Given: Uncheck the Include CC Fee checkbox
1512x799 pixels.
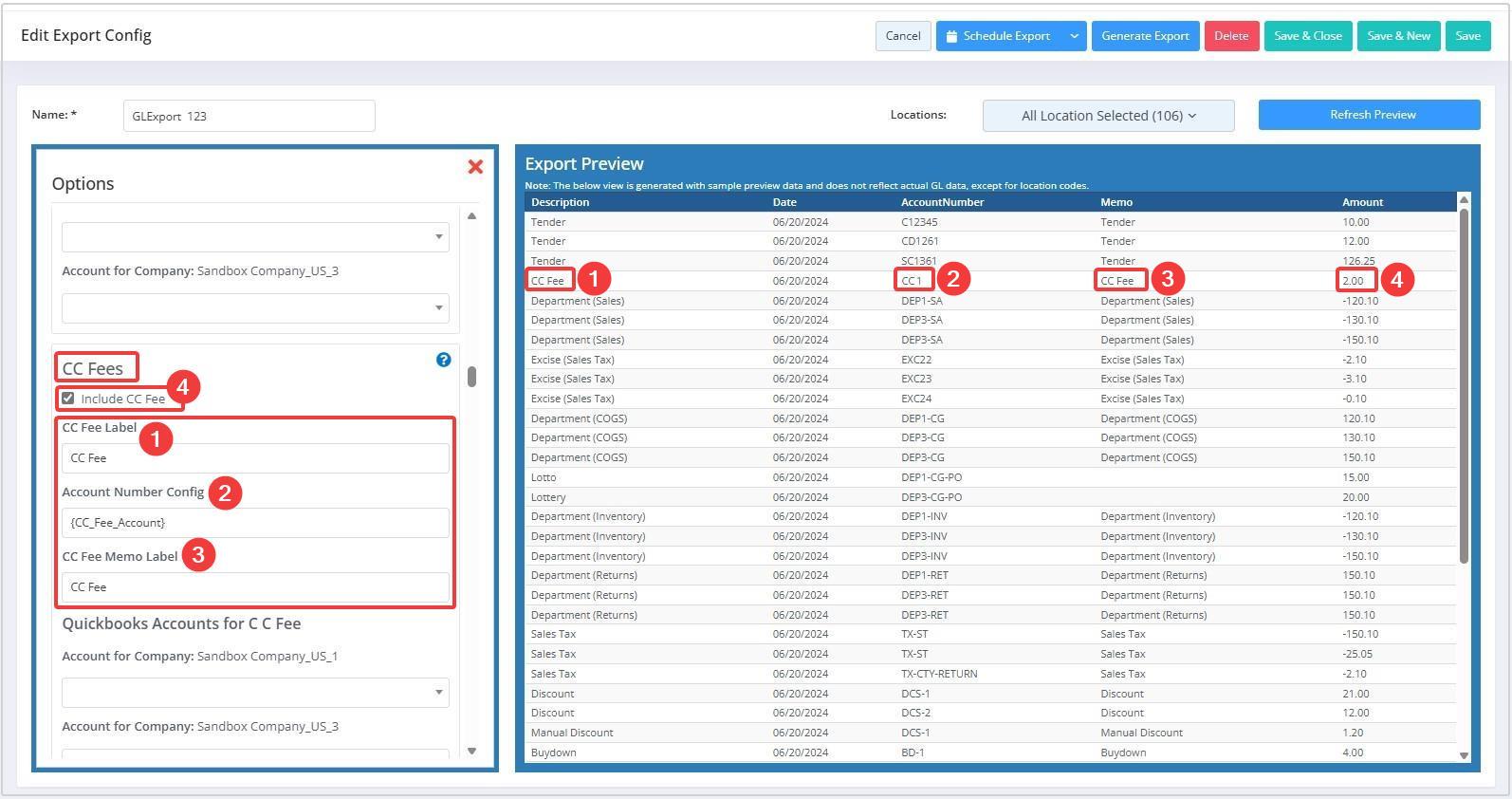Looking at the screenshot, I should [x=68, y=399].
